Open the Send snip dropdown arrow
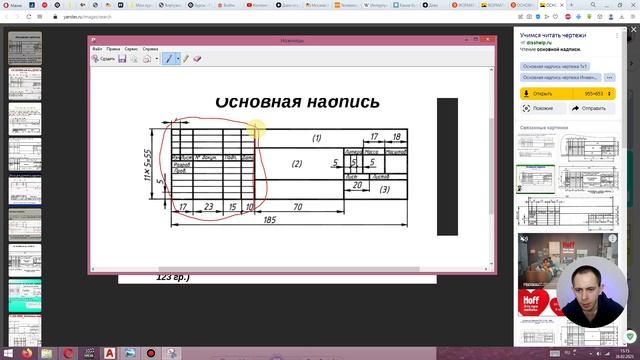 tap(157, 59)
